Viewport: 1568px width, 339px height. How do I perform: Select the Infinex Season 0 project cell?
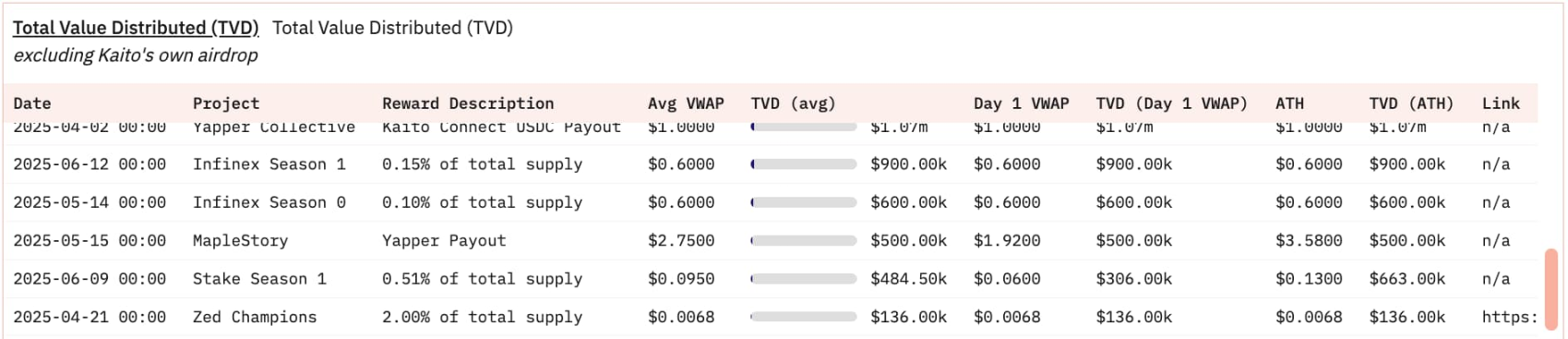click(x=269, y=202)
